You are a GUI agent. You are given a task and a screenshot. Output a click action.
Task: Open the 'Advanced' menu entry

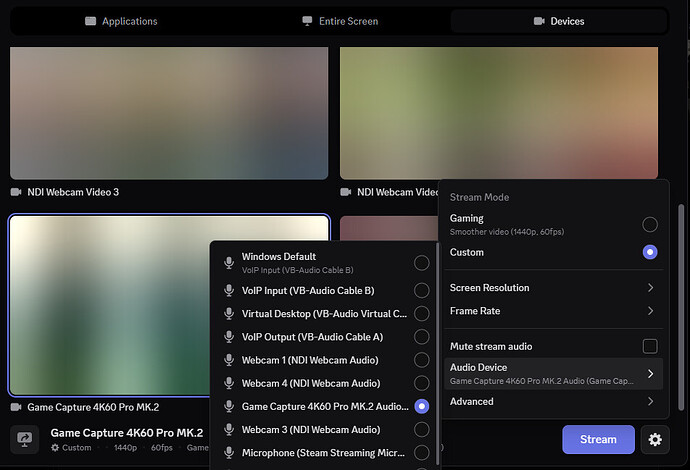coord(554,401)
